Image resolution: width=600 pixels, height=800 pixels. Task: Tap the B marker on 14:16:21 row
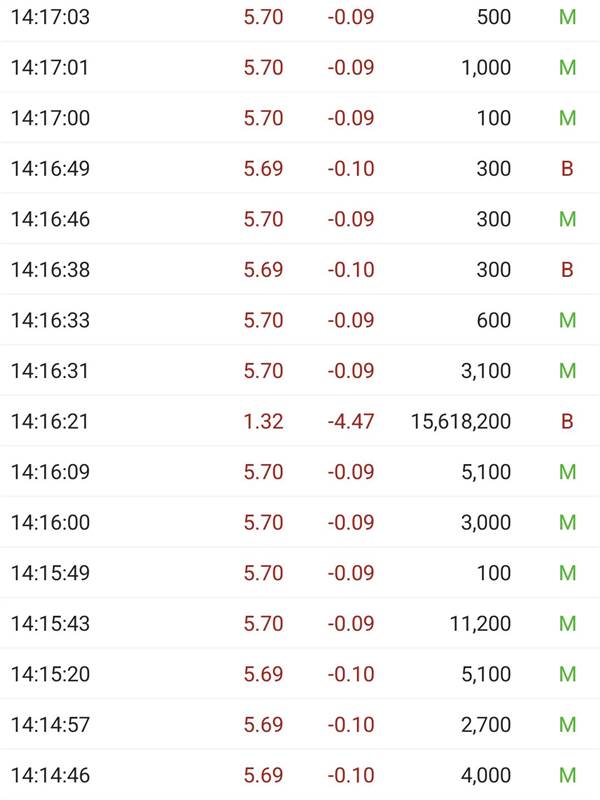[567, 421]
